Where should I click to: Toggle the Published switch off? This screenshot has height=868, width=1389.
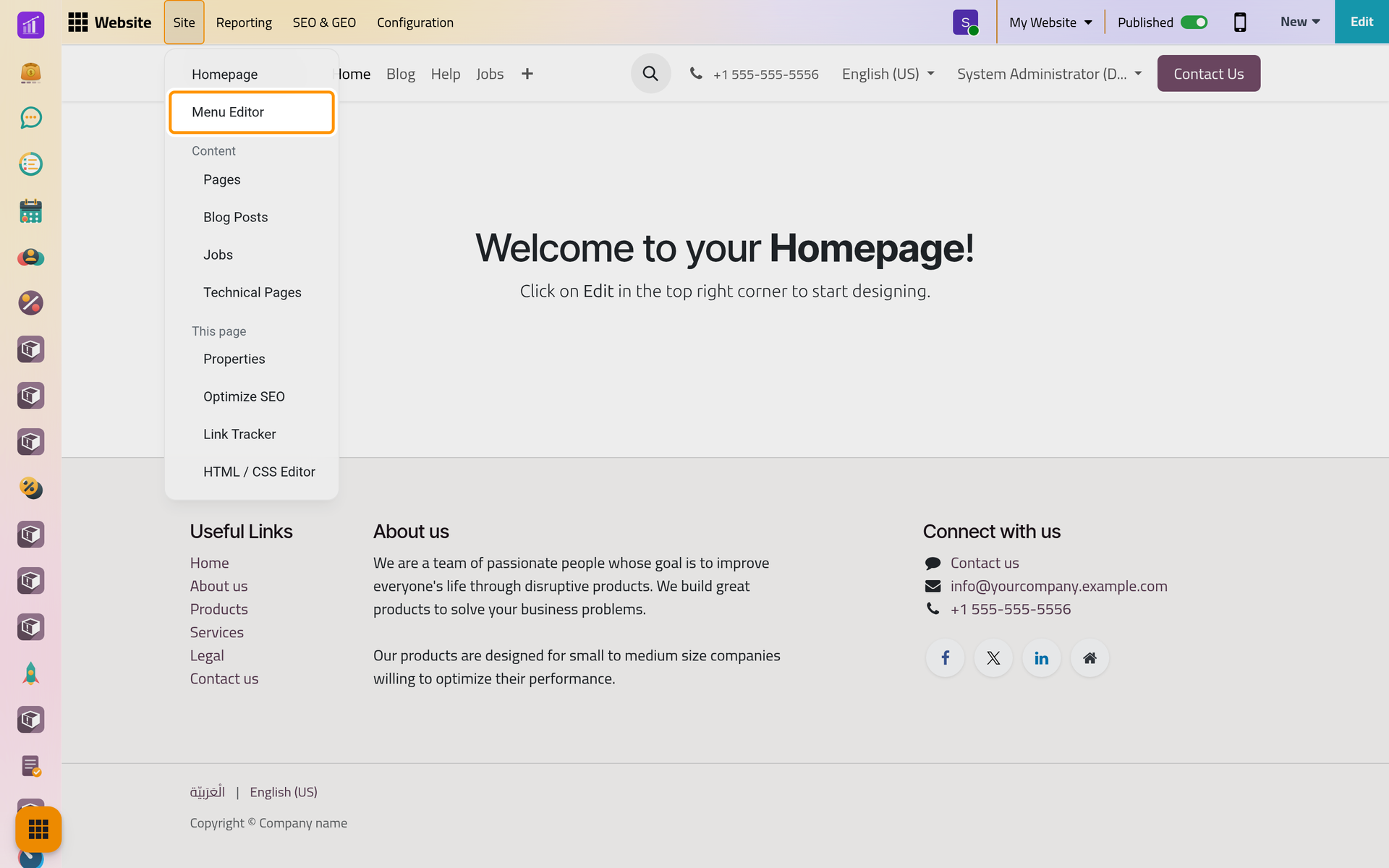tap(1194, 22)
